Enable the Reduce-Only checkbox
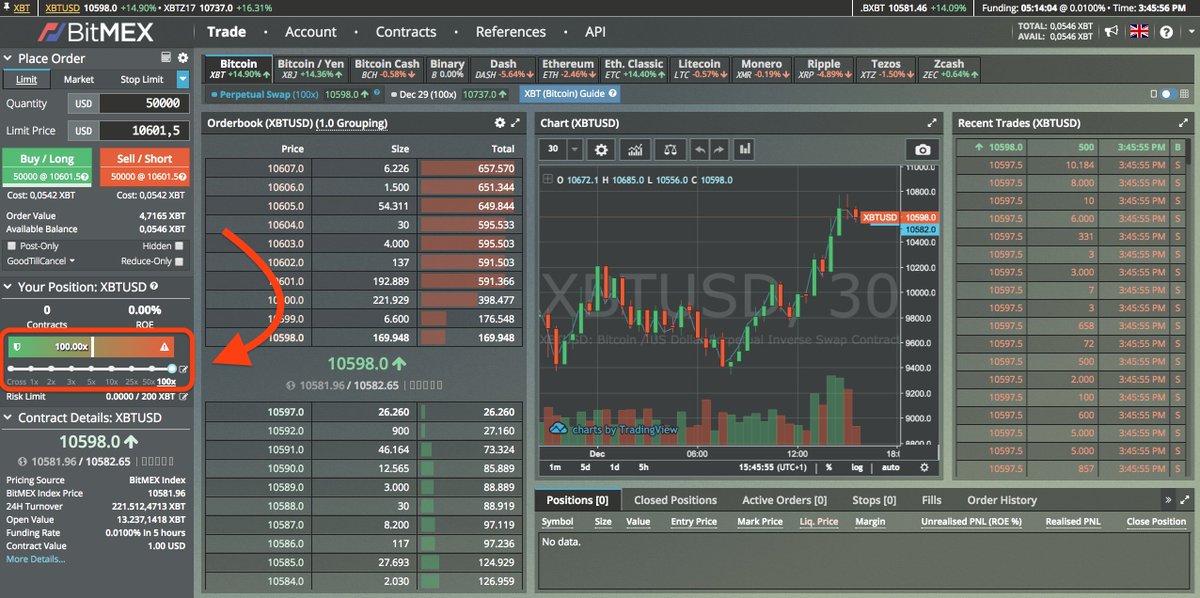 coord(180,261)
